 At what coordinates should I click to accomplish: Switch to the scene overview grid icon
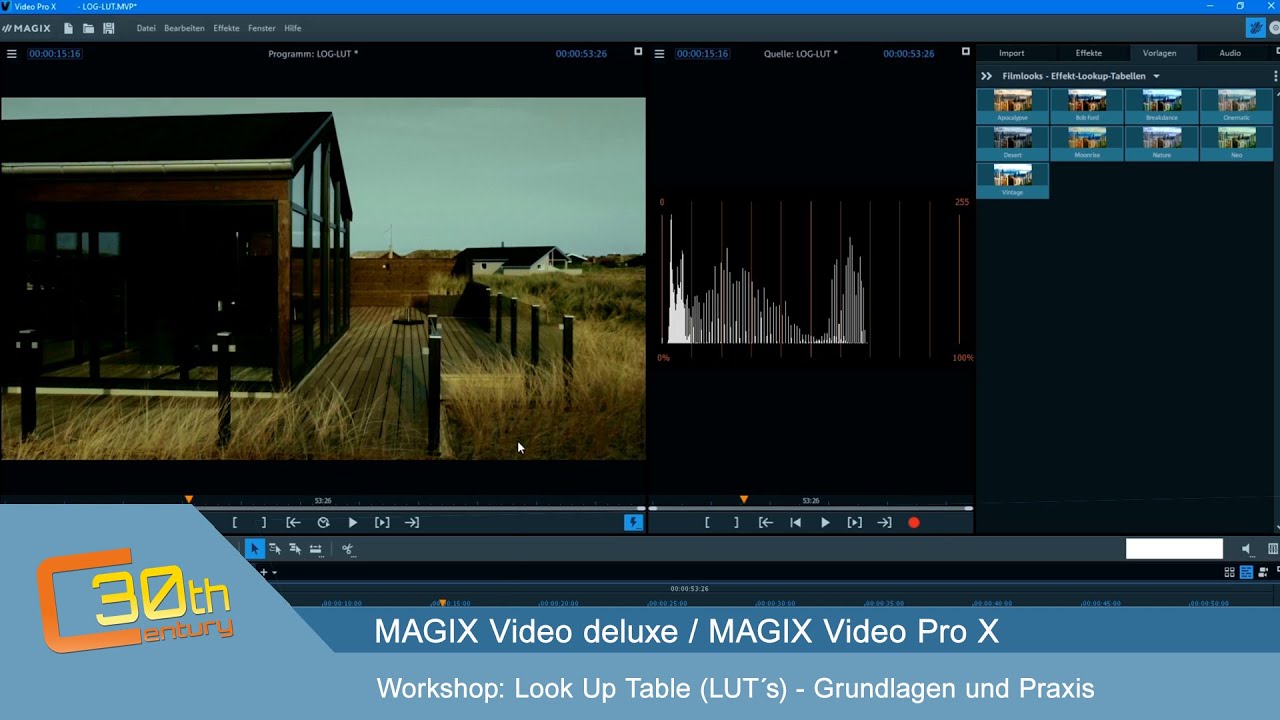pos(1229,572)
